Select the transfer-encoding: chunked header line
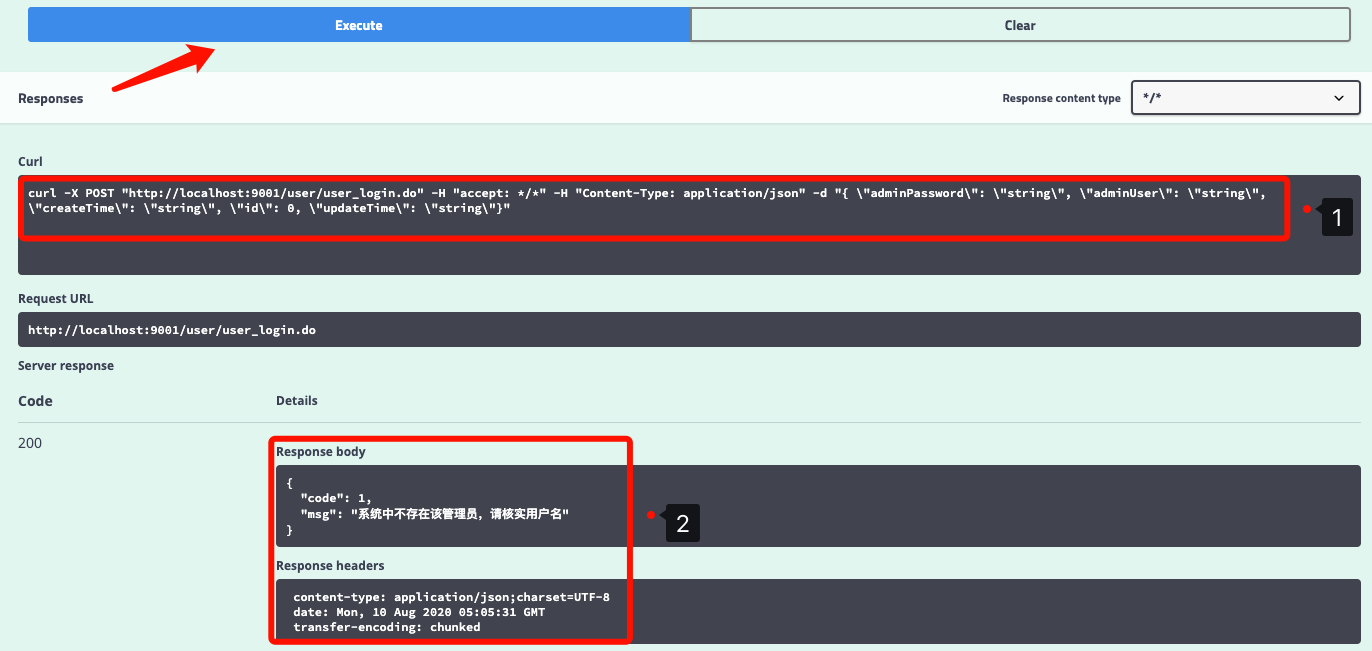 (387, 627)
